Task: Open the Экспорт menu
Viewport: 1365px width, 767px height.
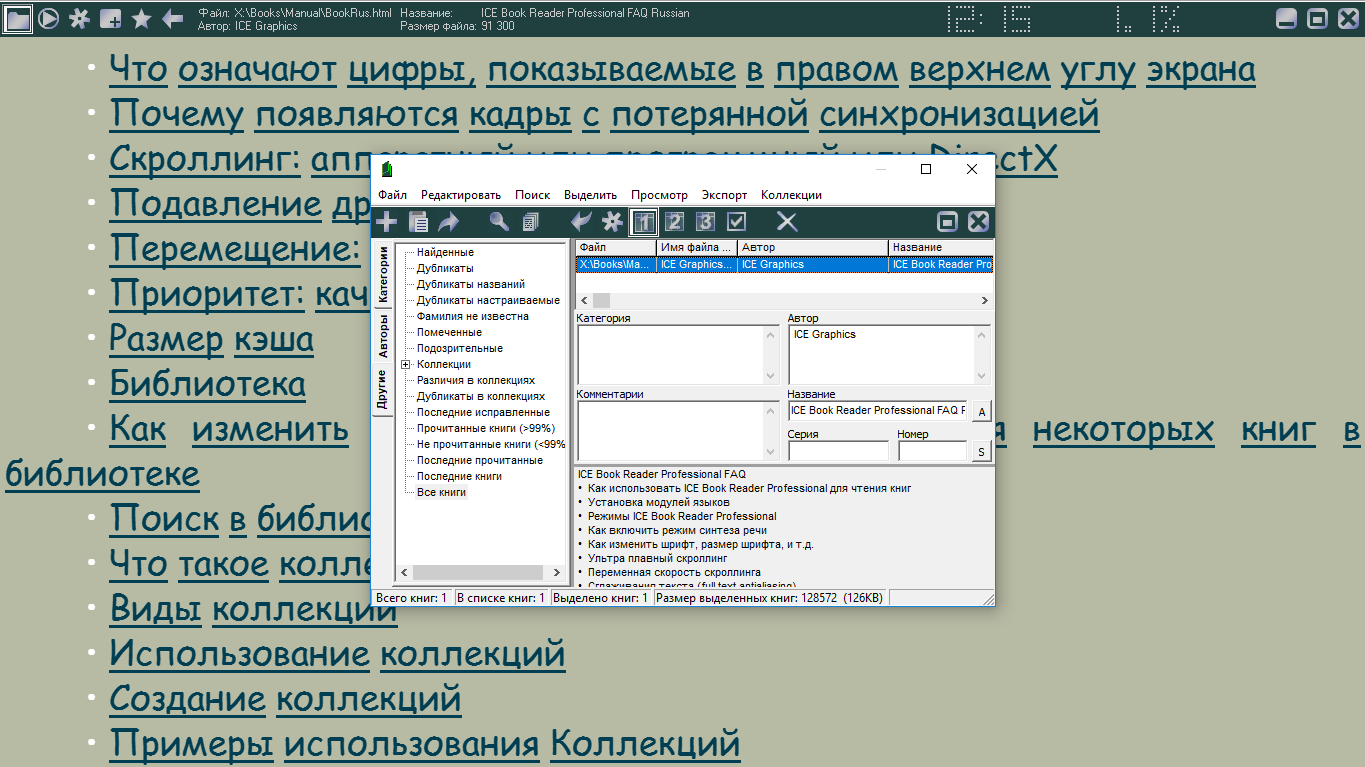Action: point(724,195)
